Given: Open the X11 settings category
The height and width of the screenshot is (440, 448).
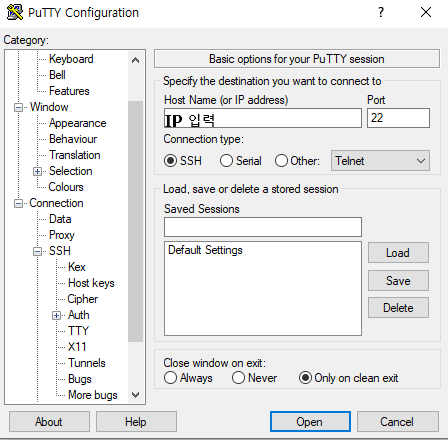Looking at the screenshot, I should (77, 347).
